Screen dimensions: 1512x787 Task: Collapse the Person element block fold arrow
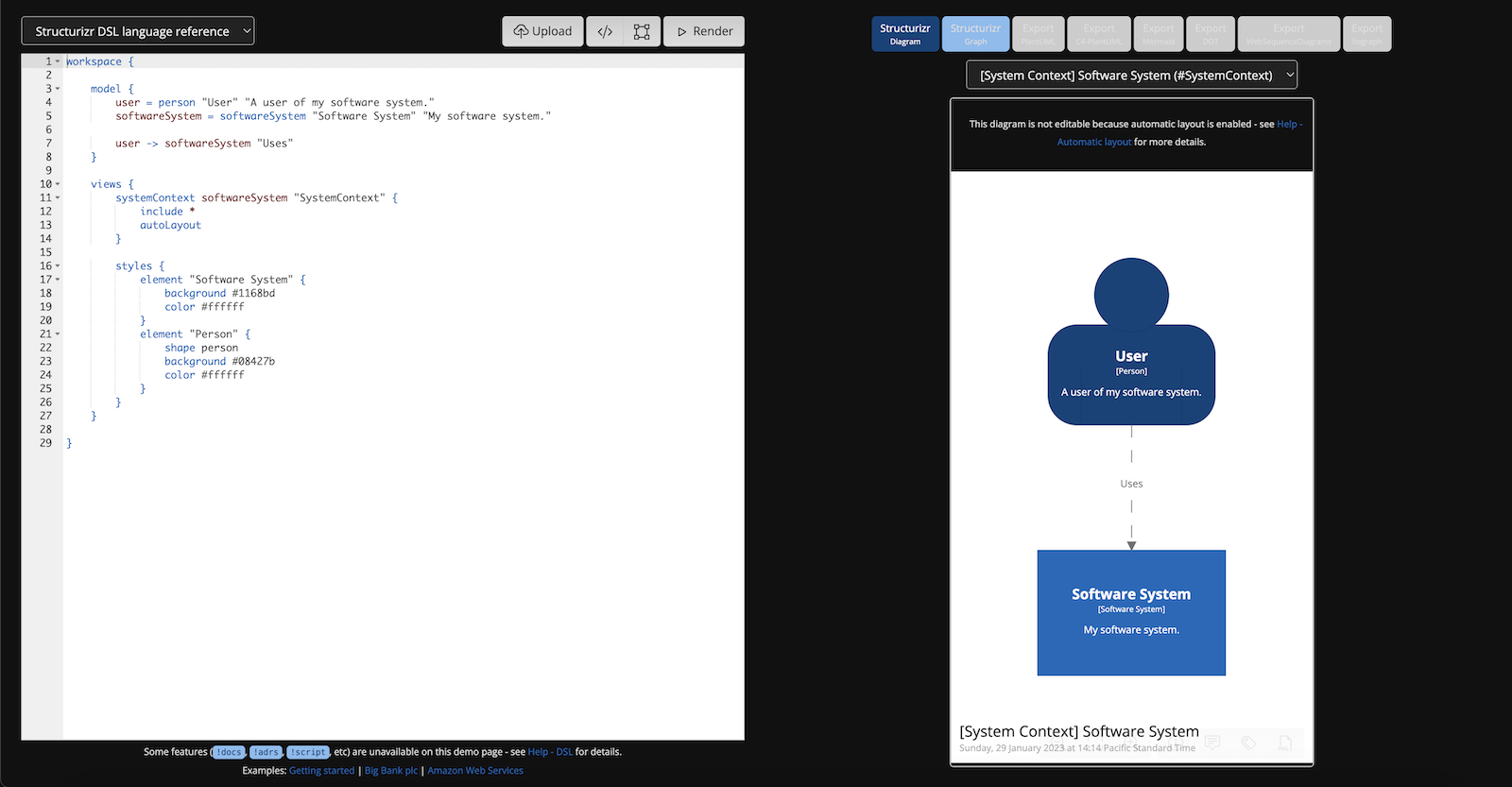58,334
